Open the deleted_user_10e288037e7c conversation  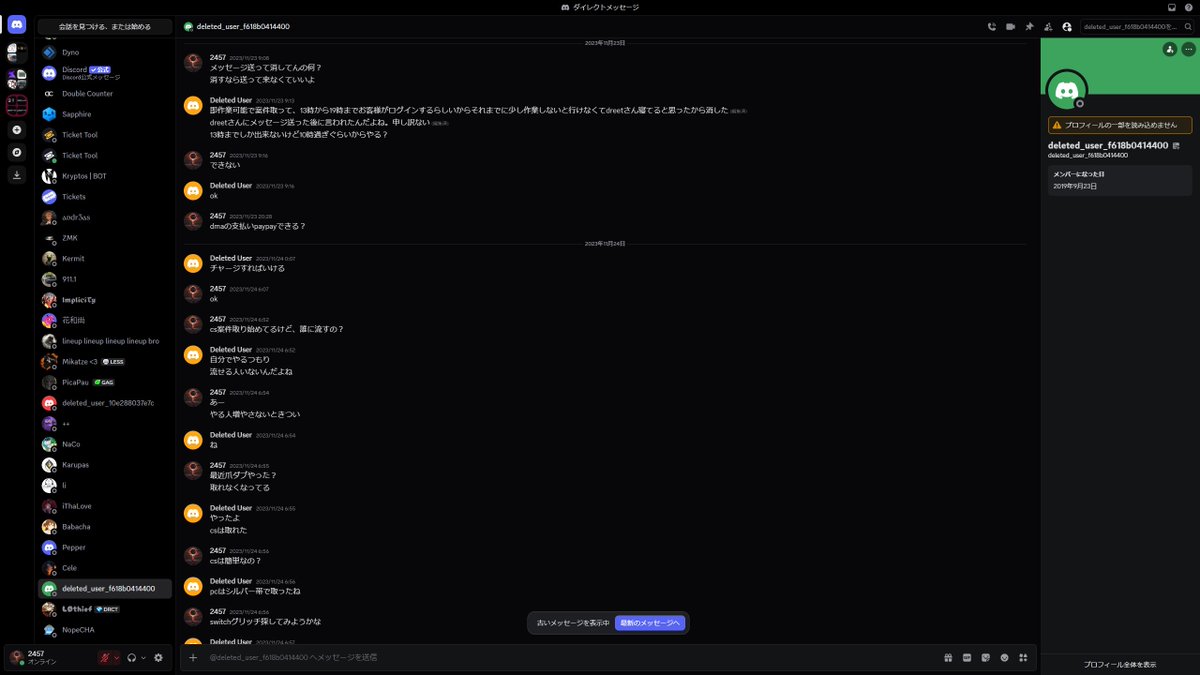point(105,403)
